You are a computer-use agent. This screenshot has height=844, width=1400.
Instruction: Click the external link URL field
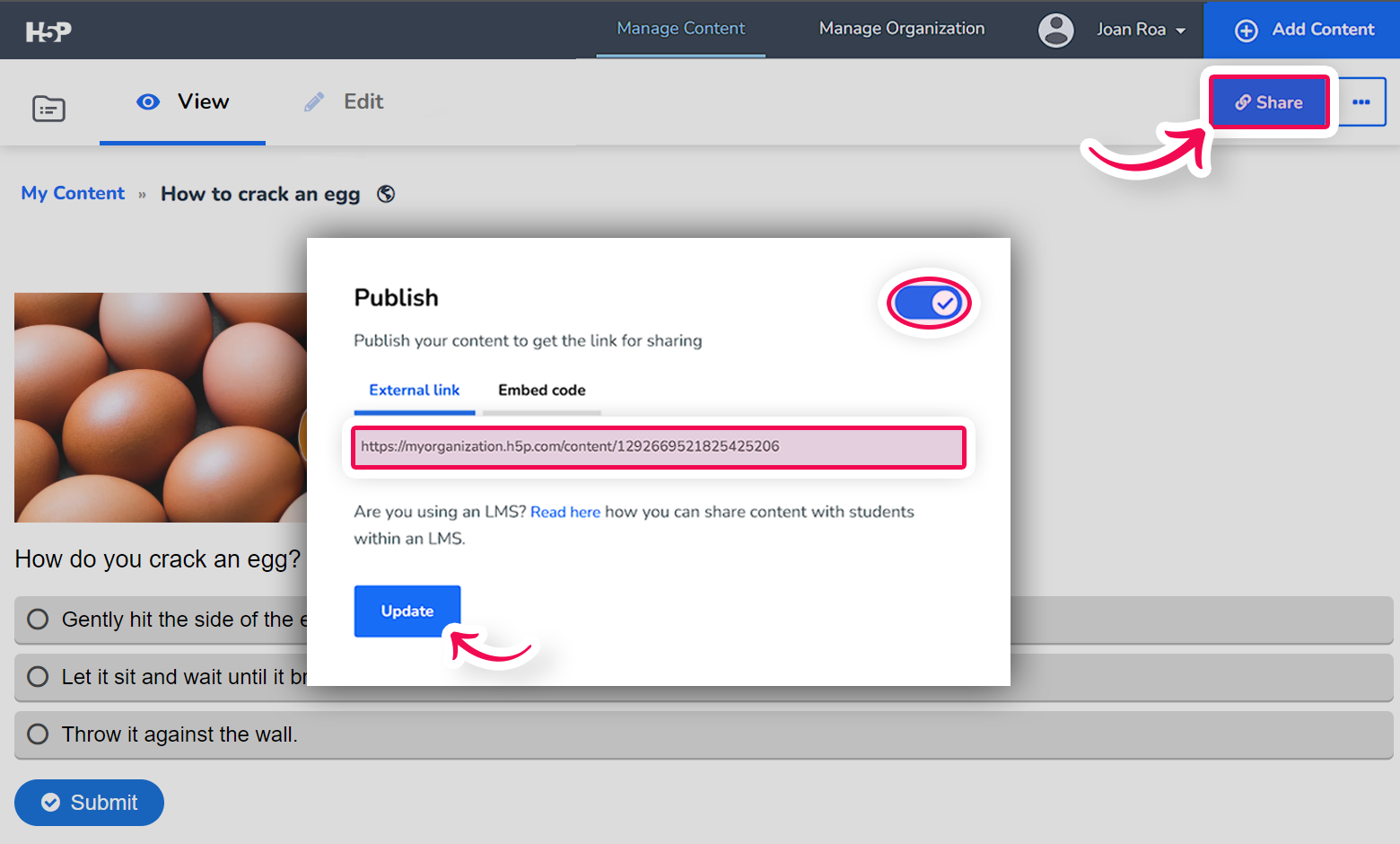[659, 447]
